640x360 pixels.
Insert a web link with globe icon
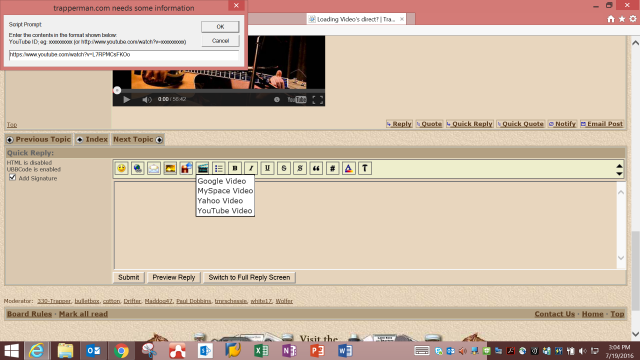click(x=138, y=168)
